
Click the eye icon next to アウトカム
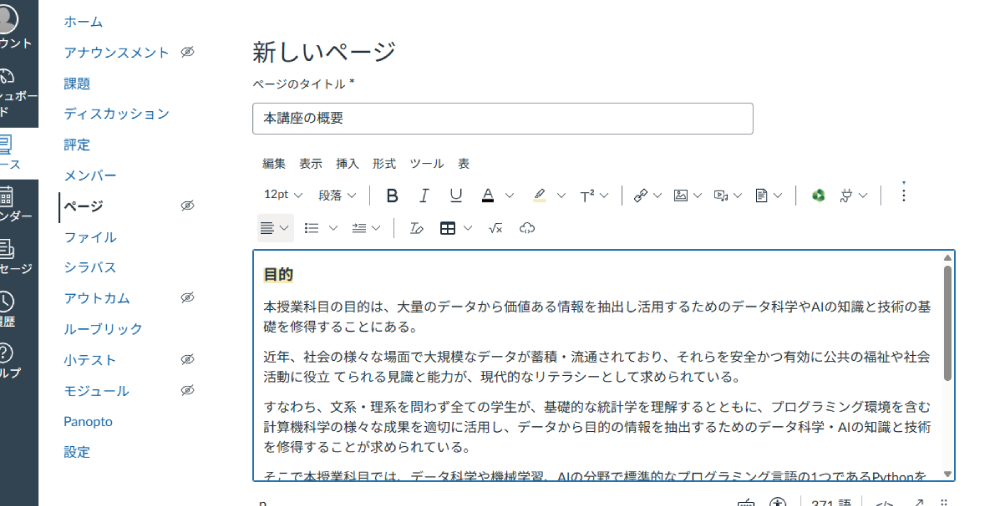(x=187, y=297)
